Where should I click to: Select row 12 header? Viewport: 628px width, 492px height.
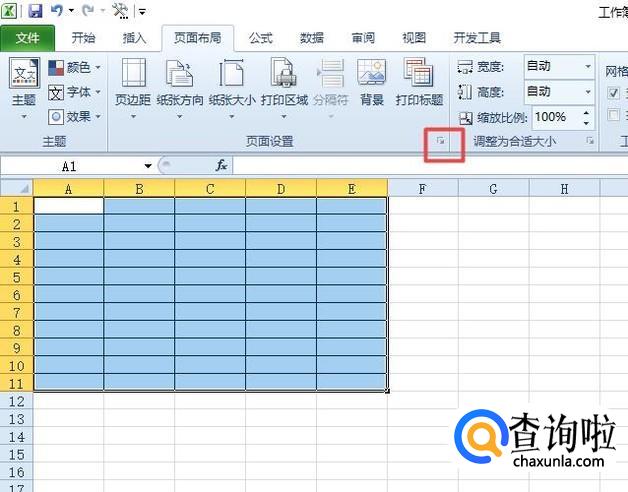click(16, 401)
